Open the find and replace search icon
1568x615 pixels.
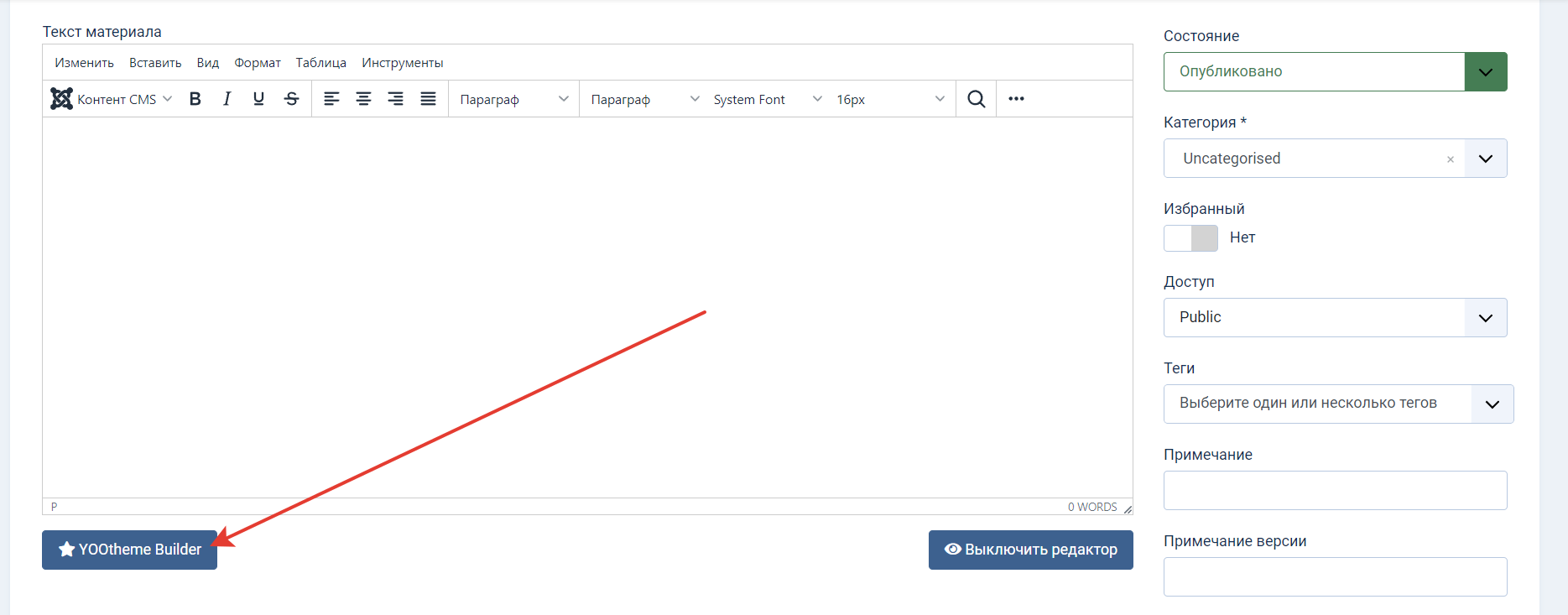[977, 99]
